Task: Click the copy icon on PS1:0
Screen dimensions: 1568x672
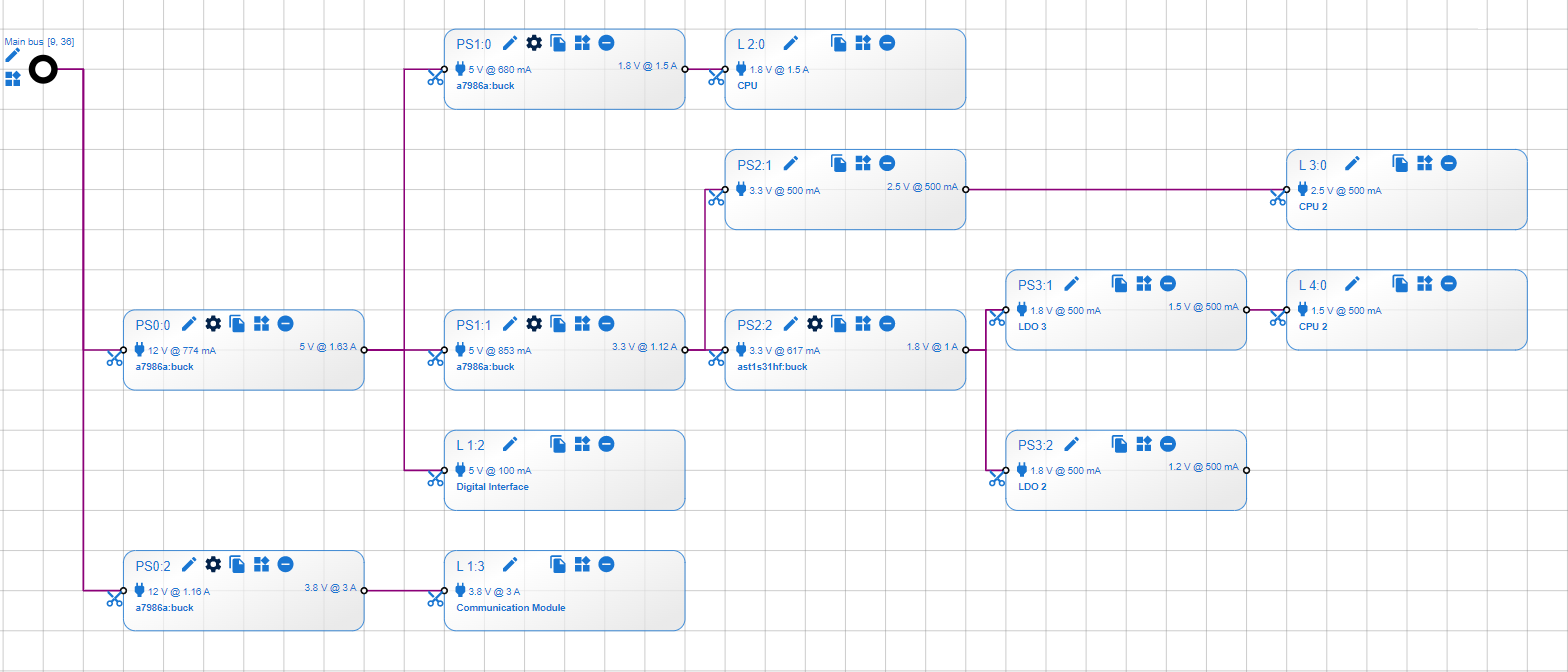Action: 558,42
